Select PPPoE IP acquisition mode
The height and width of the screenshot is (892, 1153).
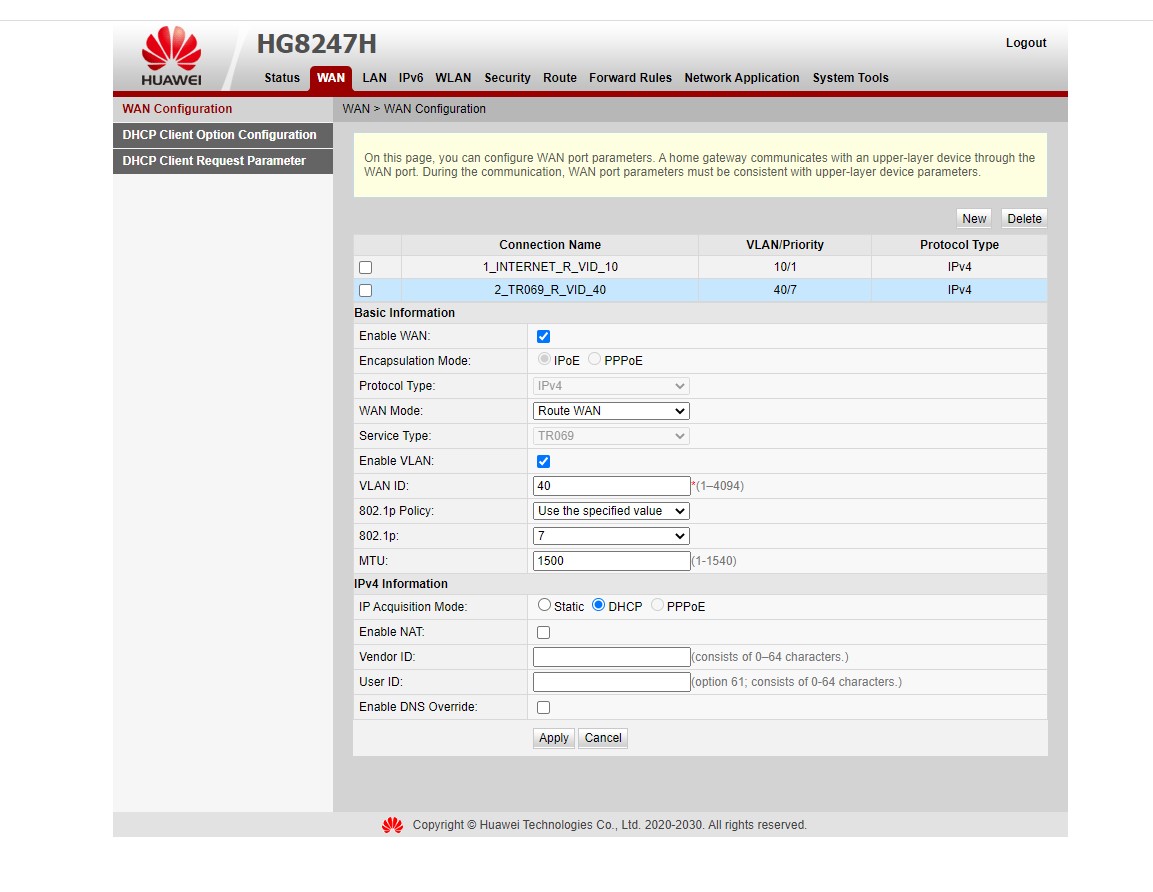(657, 605)
